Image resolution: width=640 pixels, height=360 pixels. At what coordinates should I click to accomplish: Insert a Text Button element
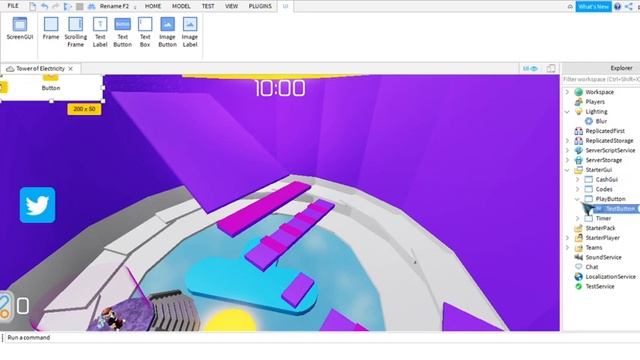click(122, 32)
